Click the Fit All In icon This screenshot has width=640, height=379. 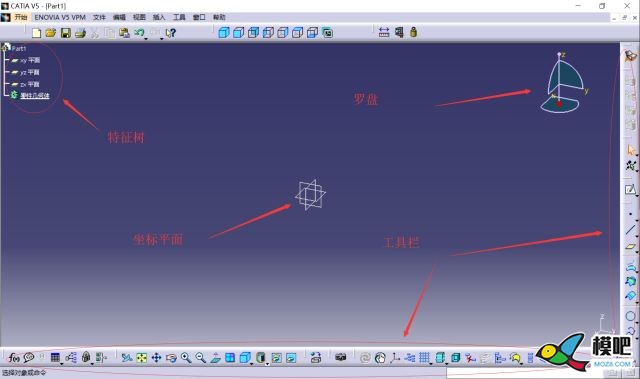tap(142, 358)
